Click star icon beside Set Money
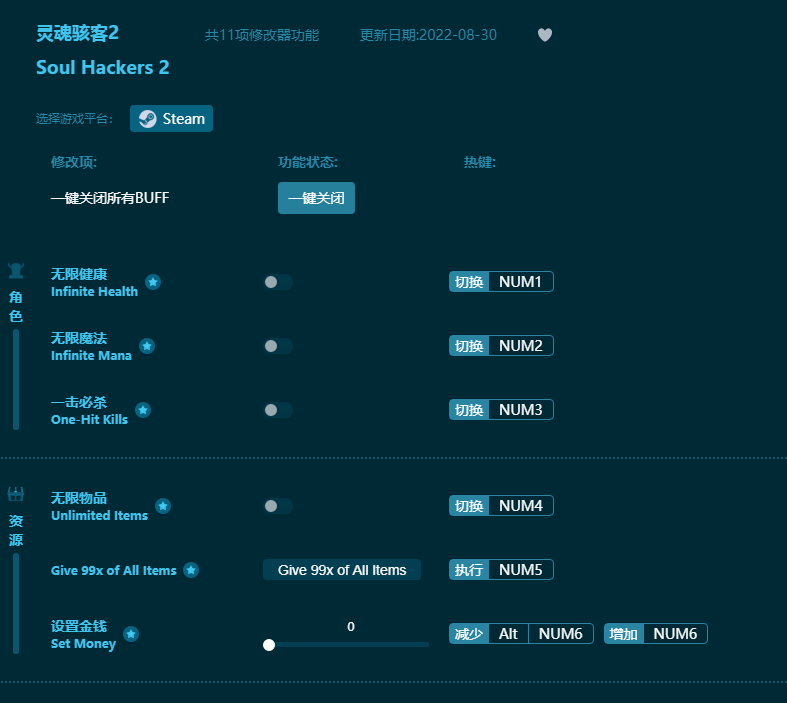Screen dimensions: 787x703 (131, 634)
